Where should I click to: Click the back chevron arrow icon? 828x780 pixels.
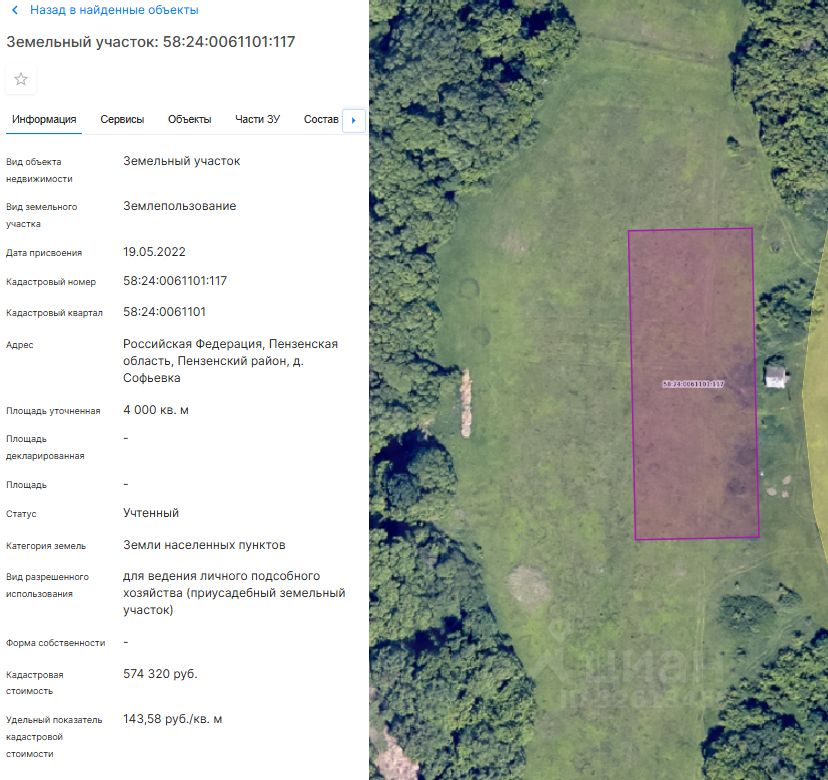[x=15, y=10]
